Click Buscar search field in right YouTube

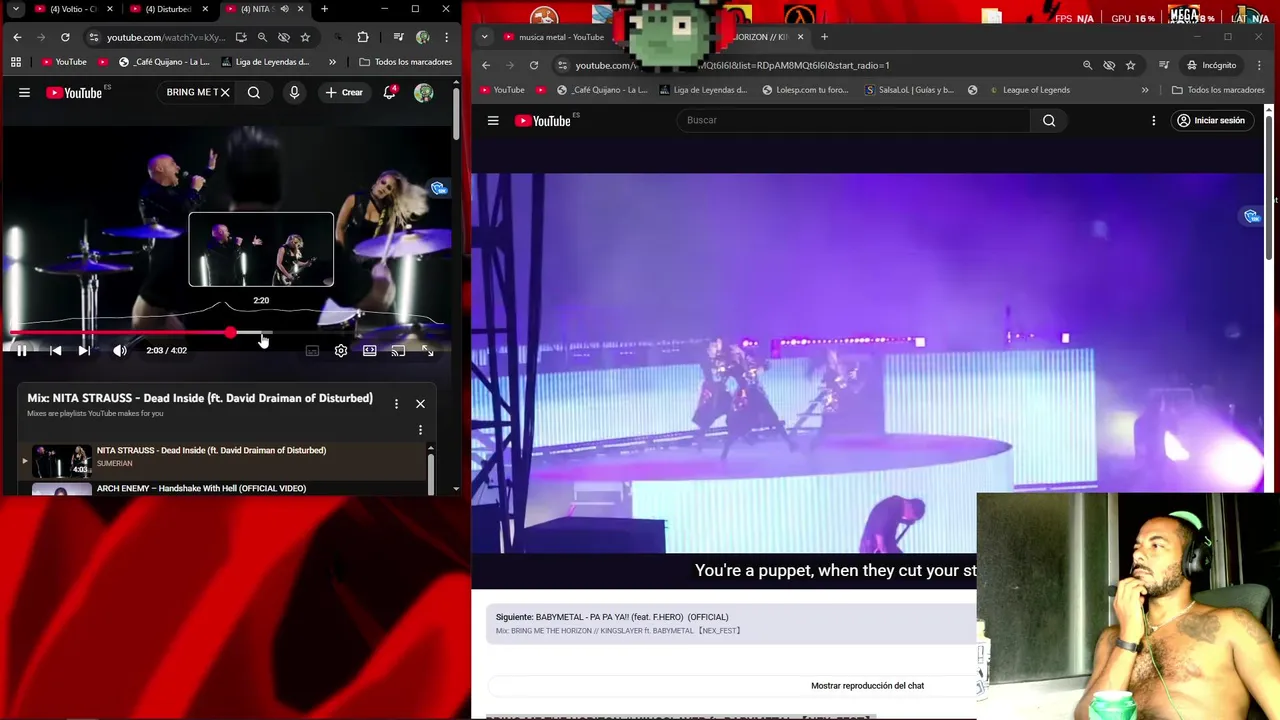tap(853, 120)
